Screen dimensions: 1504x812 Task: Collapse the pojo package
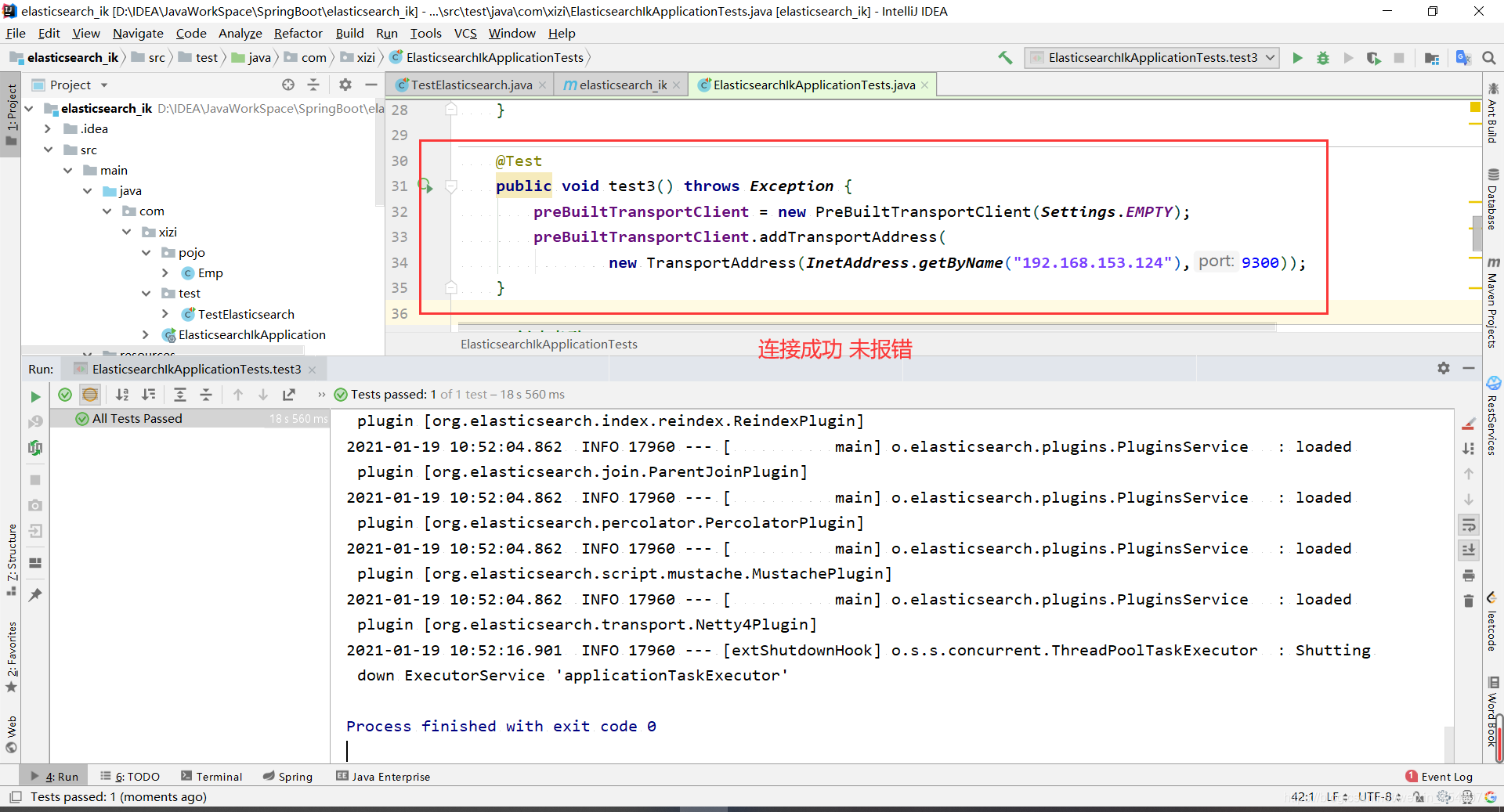[x=146, y=252]
